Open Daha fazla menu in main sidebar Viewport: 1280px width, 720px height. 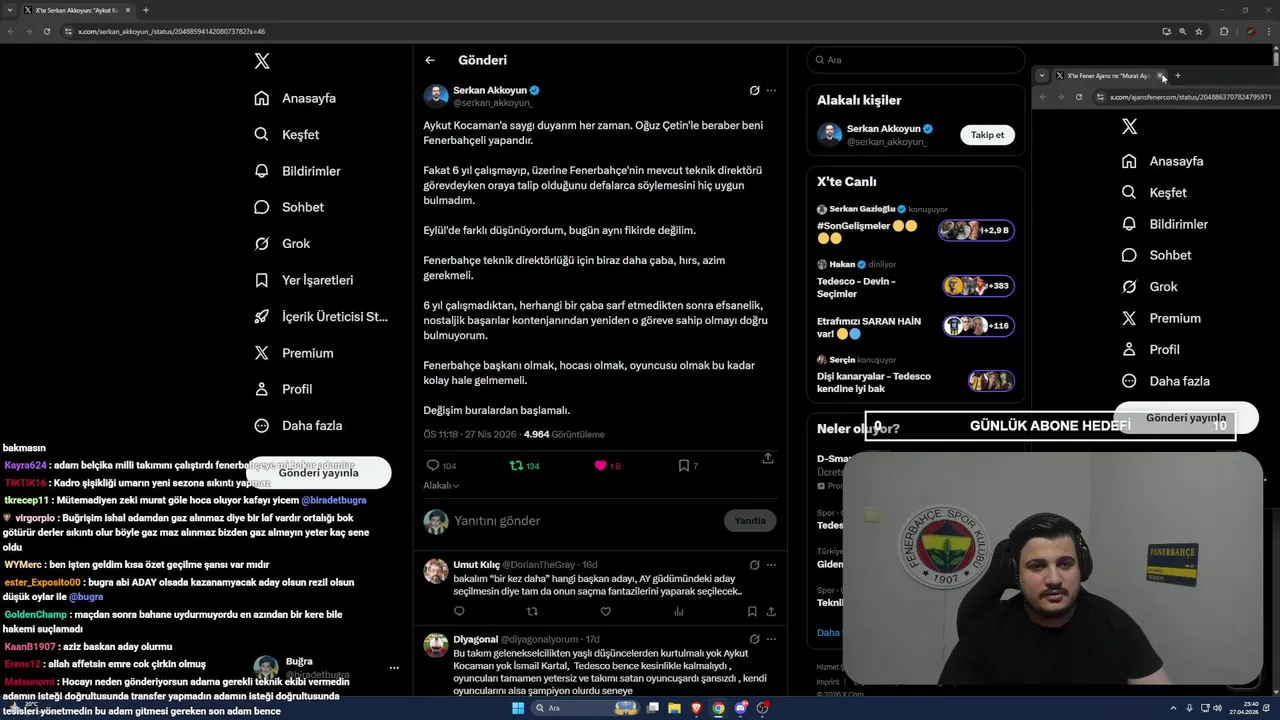pos(297,425)
